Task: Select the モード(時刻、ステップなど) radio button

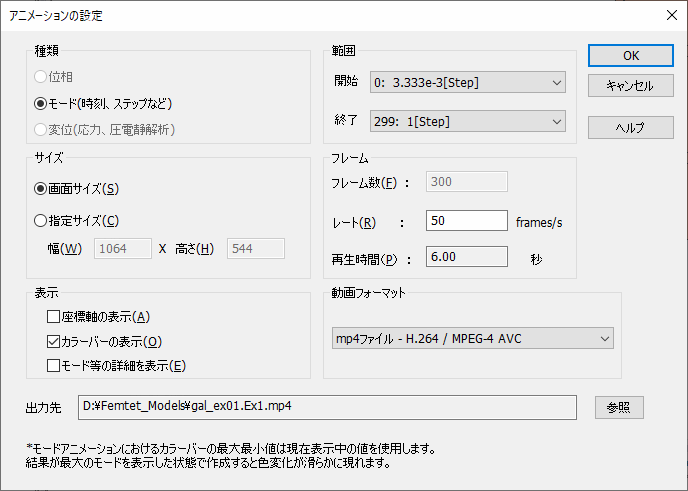Action: (41, 103)
